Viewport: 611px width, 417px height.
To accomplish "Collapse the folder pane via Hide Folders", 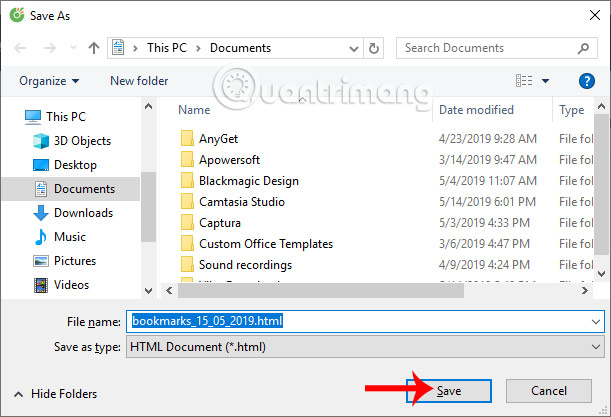I will 56,394.
